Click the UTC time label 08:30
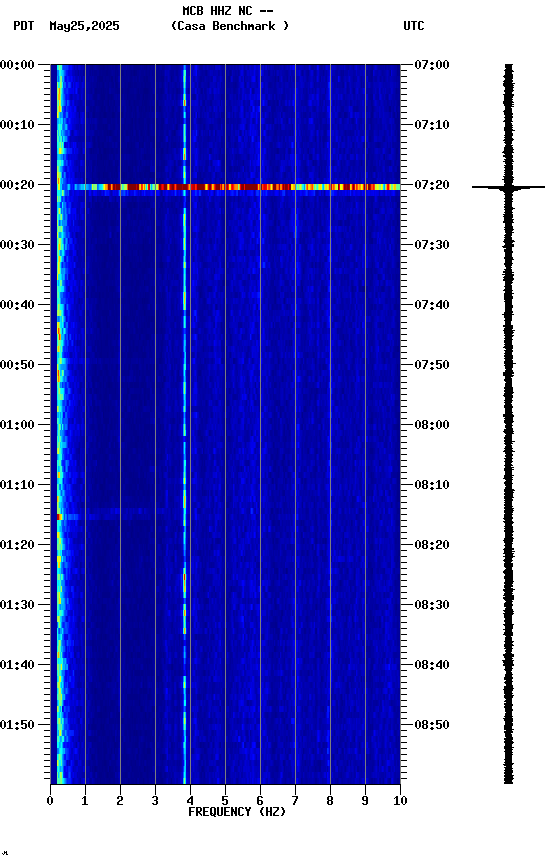The height and width of the screenshot is (864, 552). [431, 605]
